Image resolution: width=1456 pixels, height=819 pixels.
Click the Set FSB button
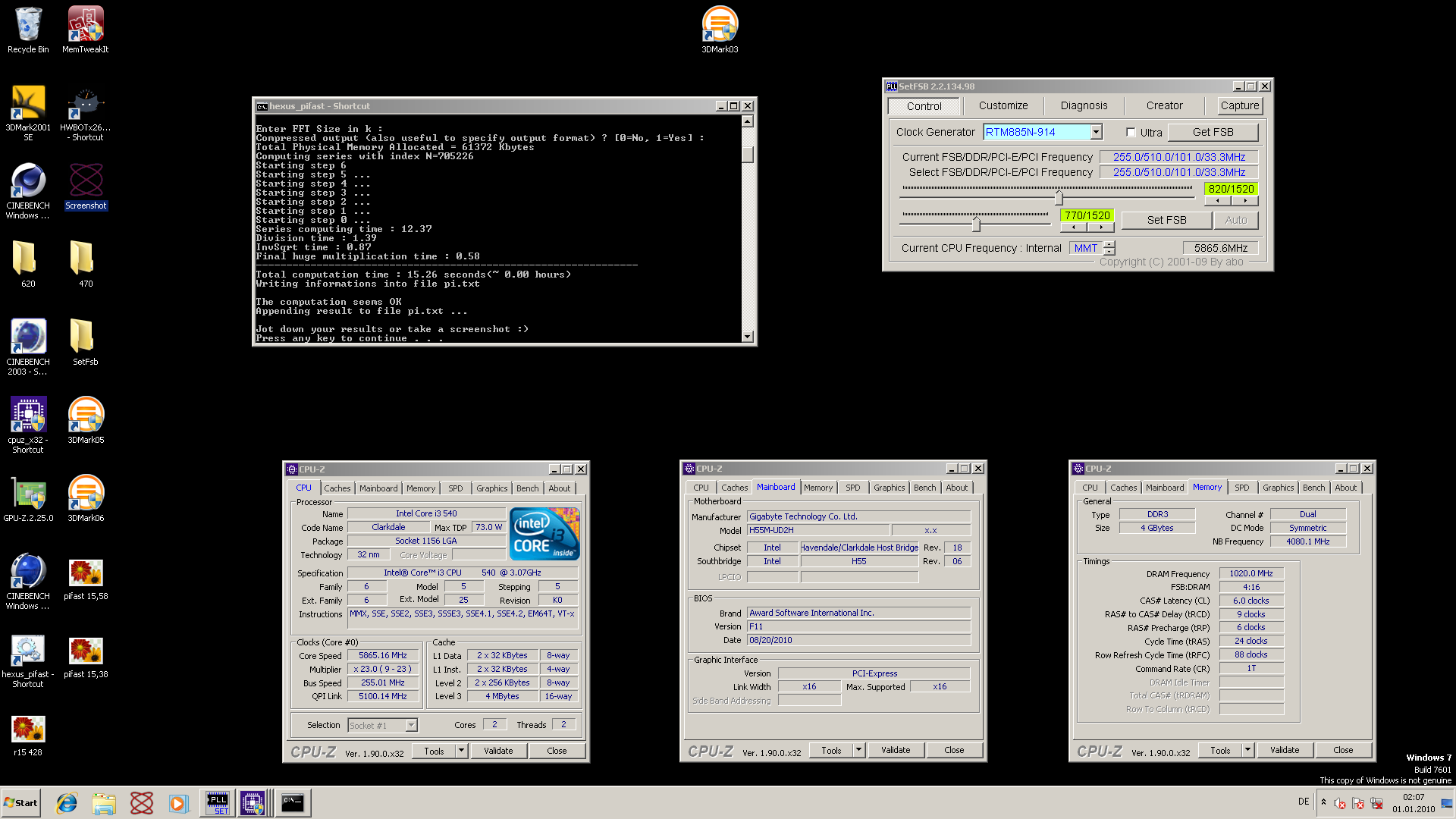(1166, 220)
